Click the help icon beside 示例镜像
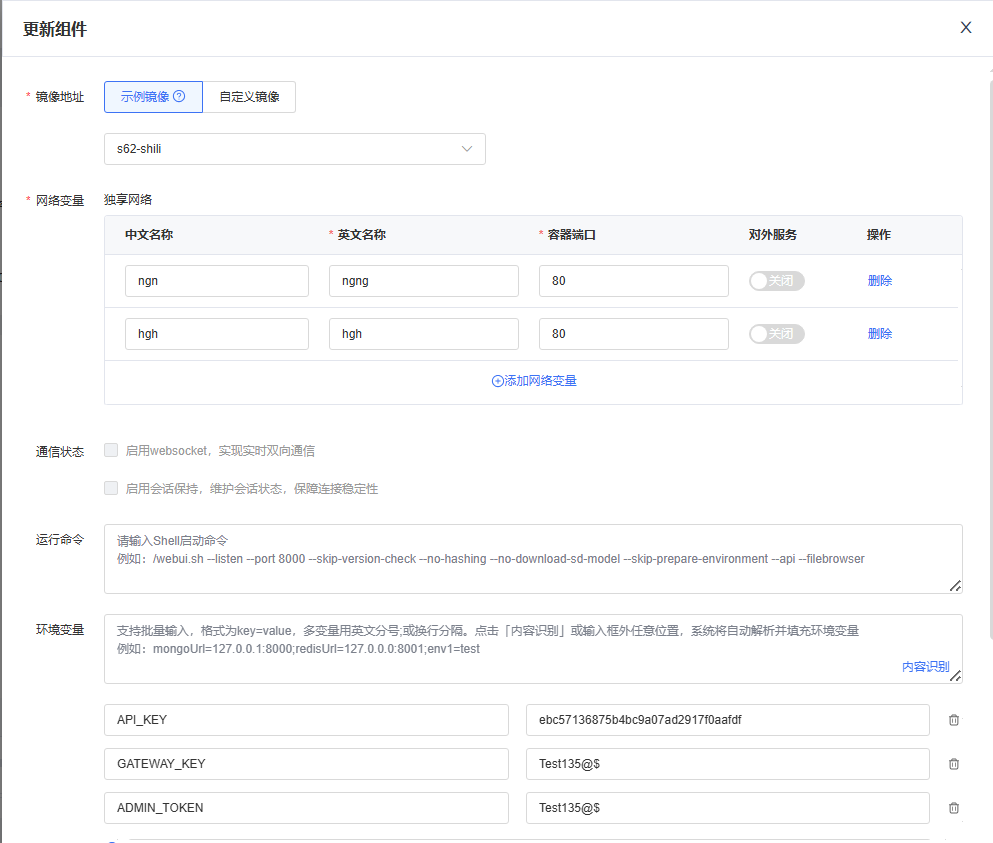Viewport: 993px width, 843px height. tap(180, 97)
